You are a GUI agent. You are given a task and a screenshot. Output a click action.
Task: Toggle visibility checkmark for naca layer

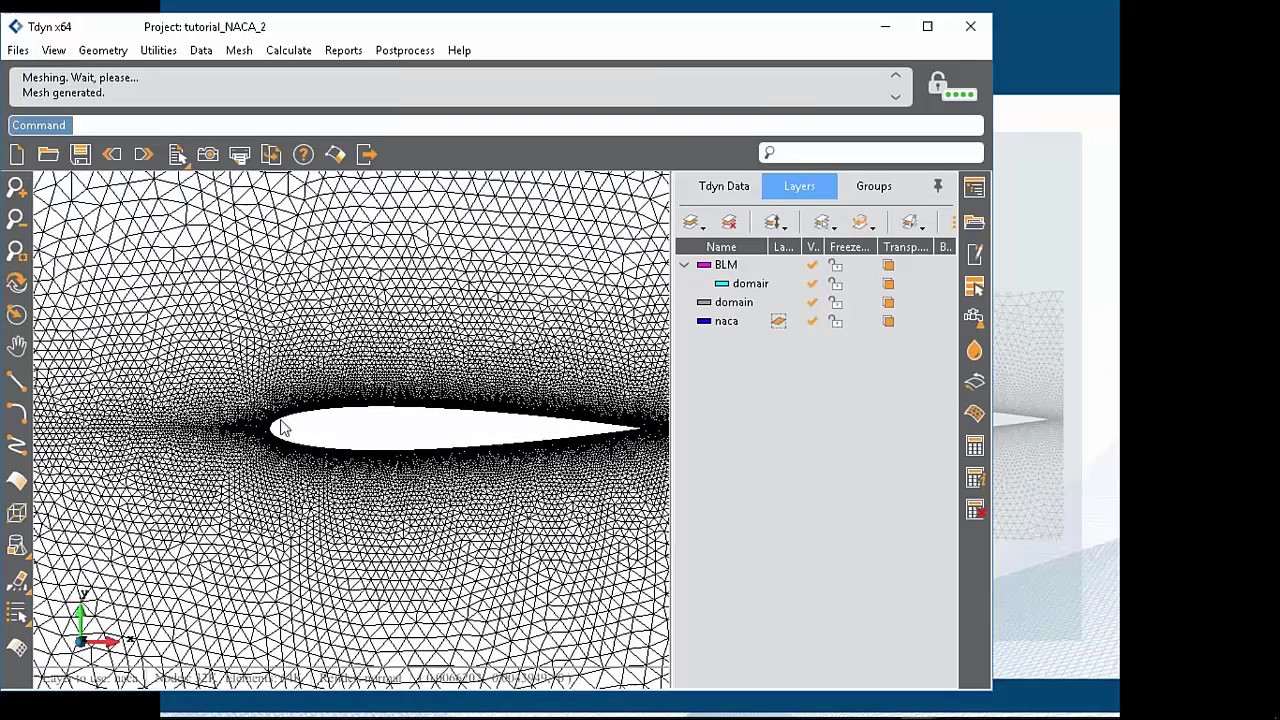coord(812,321)
